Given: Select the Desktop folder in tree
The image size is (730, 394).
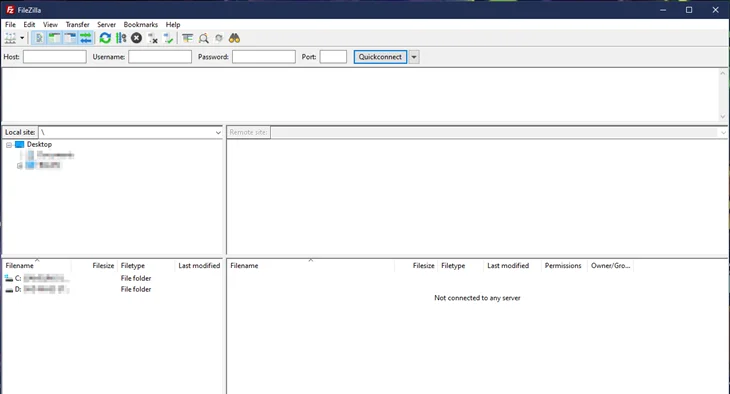Looking at the screenshot, I should point(39,144).
